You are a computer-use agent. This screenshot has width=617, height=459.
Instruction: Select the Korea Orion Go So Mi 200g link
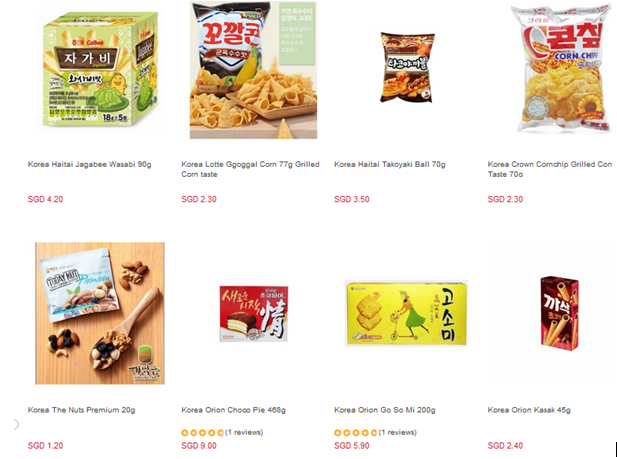click(385, 410)
